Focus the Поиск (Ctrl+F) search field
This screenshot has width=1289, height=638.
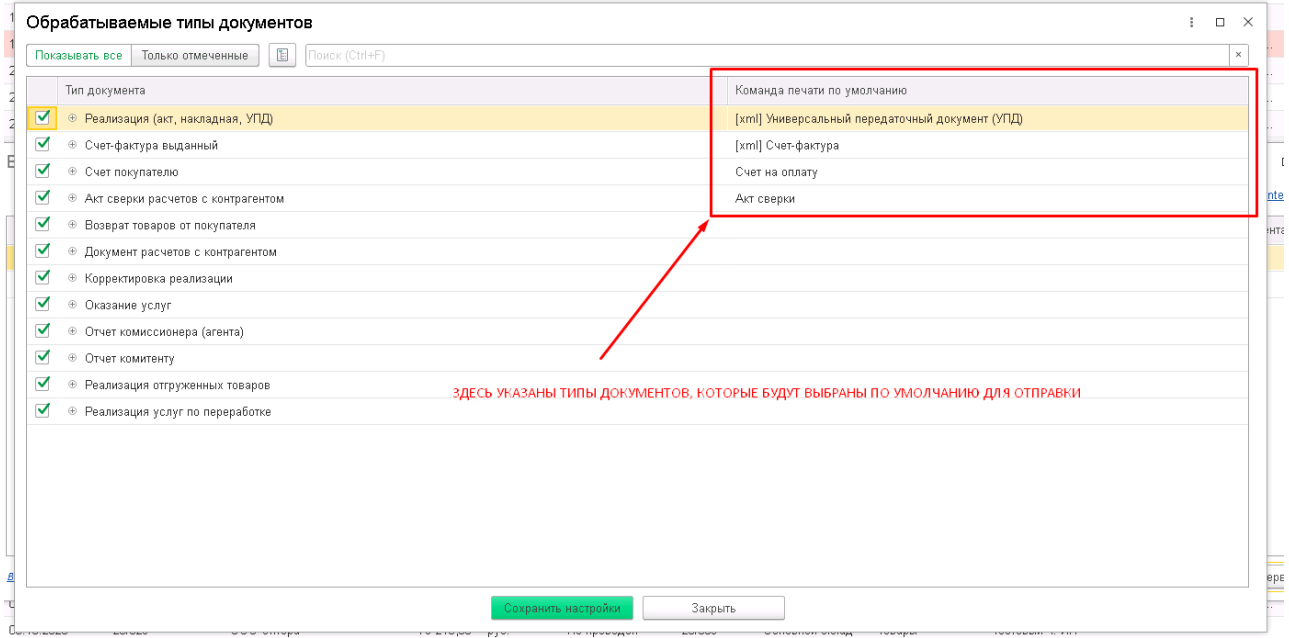pos(767,55)
